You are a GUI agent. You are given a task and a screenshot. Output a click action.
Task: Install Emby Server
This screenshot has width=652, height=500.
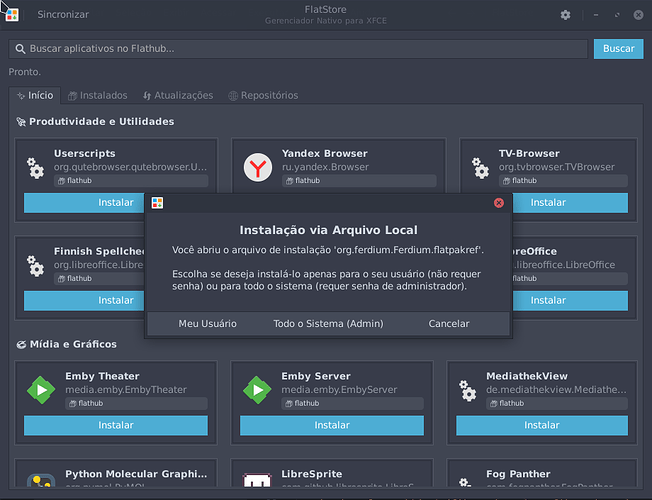click(332, 425)
